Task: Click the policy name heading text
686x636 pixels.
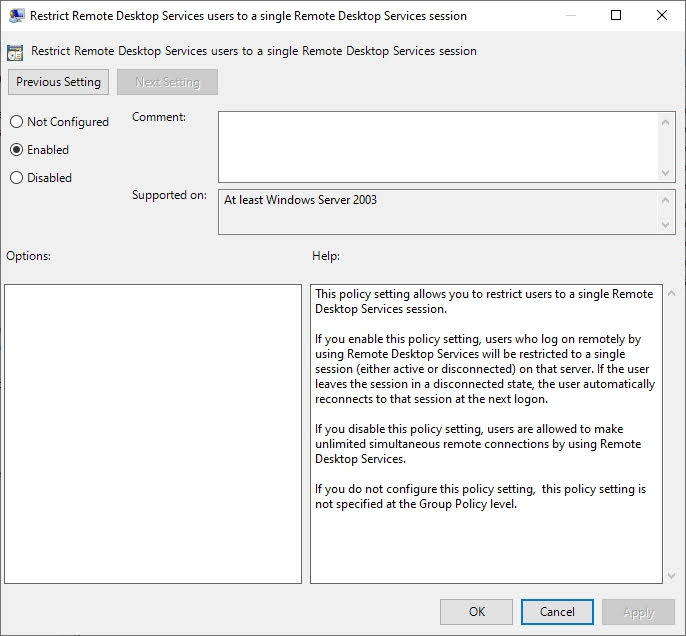Action: [x=254, y=51]
